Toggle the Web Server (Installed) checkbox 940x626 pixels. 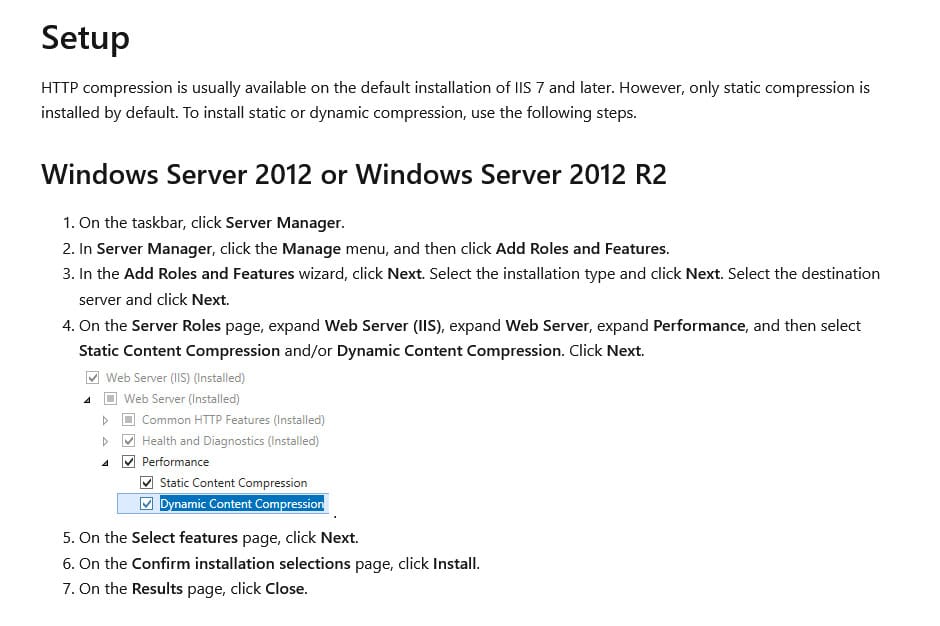111,399
